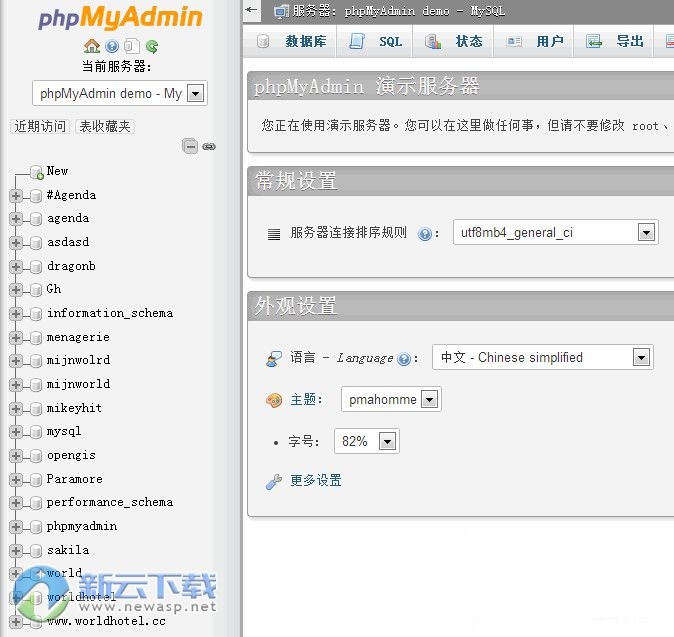The image size is (674, 637).
Task: Click the sakila database cylinder icon
Action: click(x=37, y=550)
